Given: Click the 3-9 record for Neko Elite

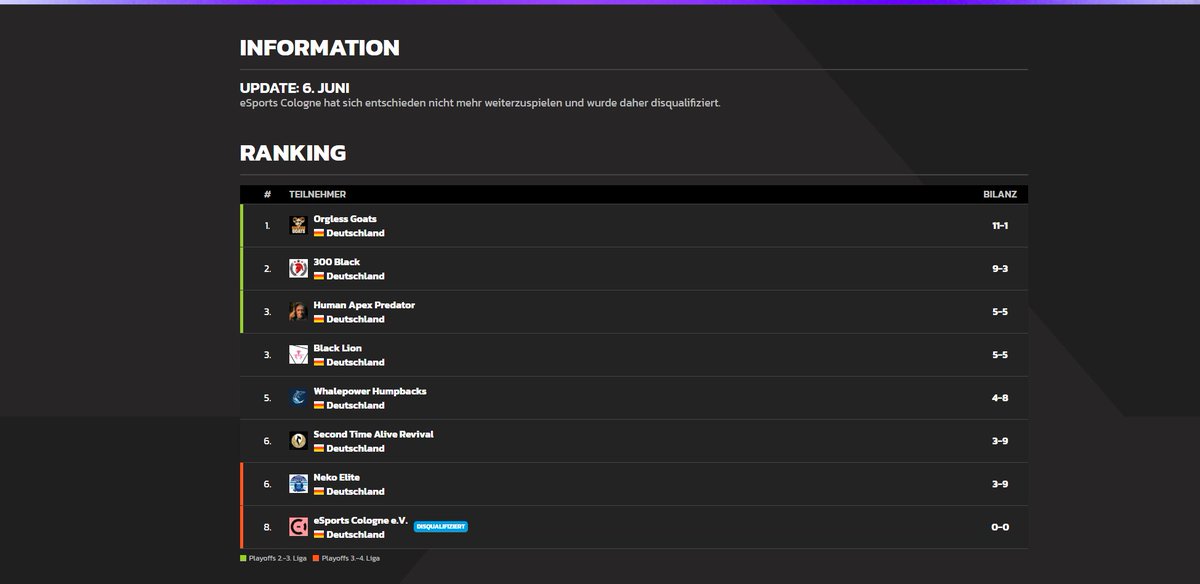Looking at the screenshot, I should coord(1000,484).
